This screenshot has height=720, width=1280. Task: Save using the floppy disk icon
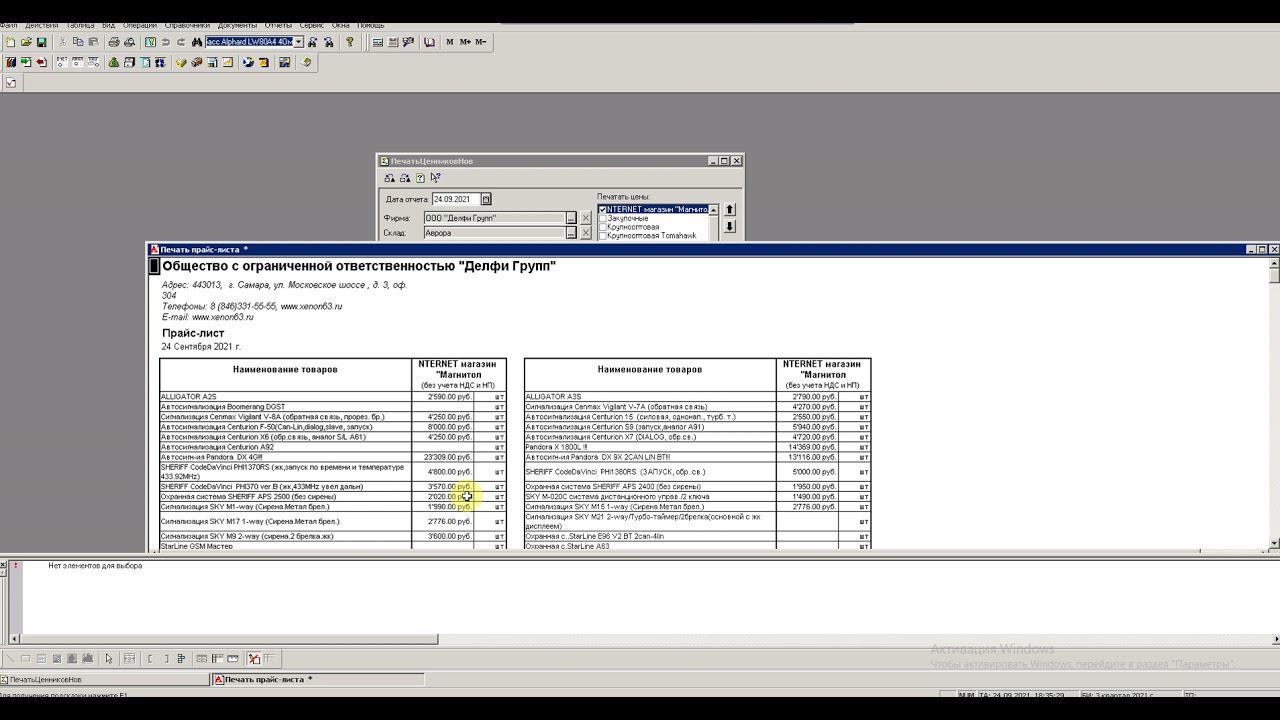coord(42,42)
